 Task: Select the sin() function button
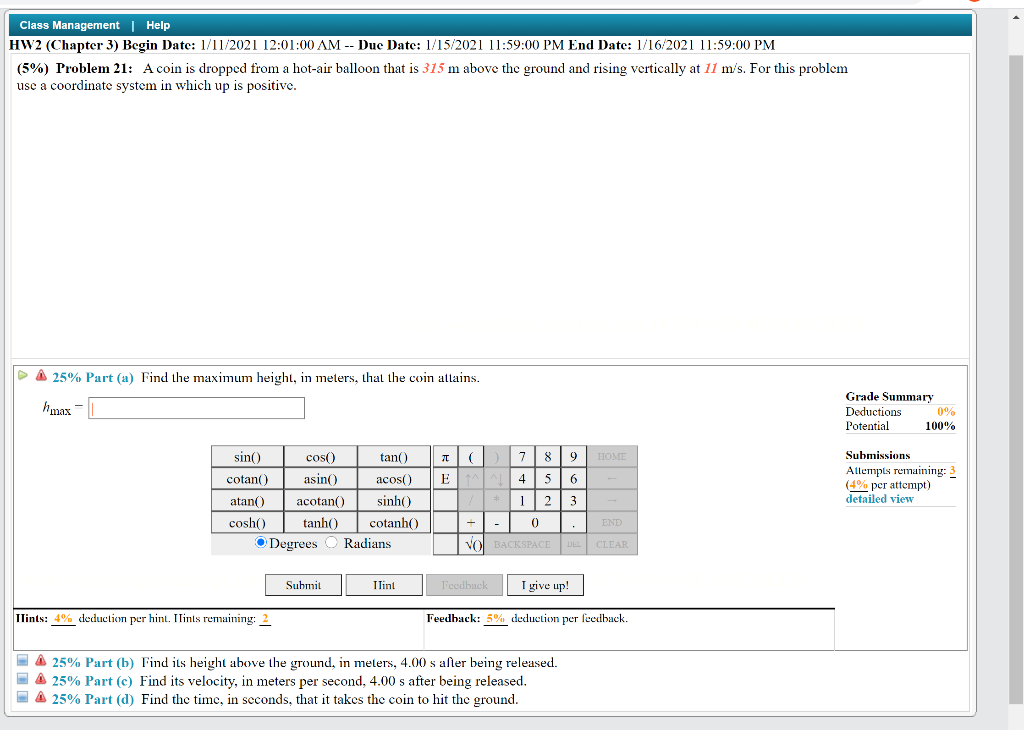(x=246, y=456)
